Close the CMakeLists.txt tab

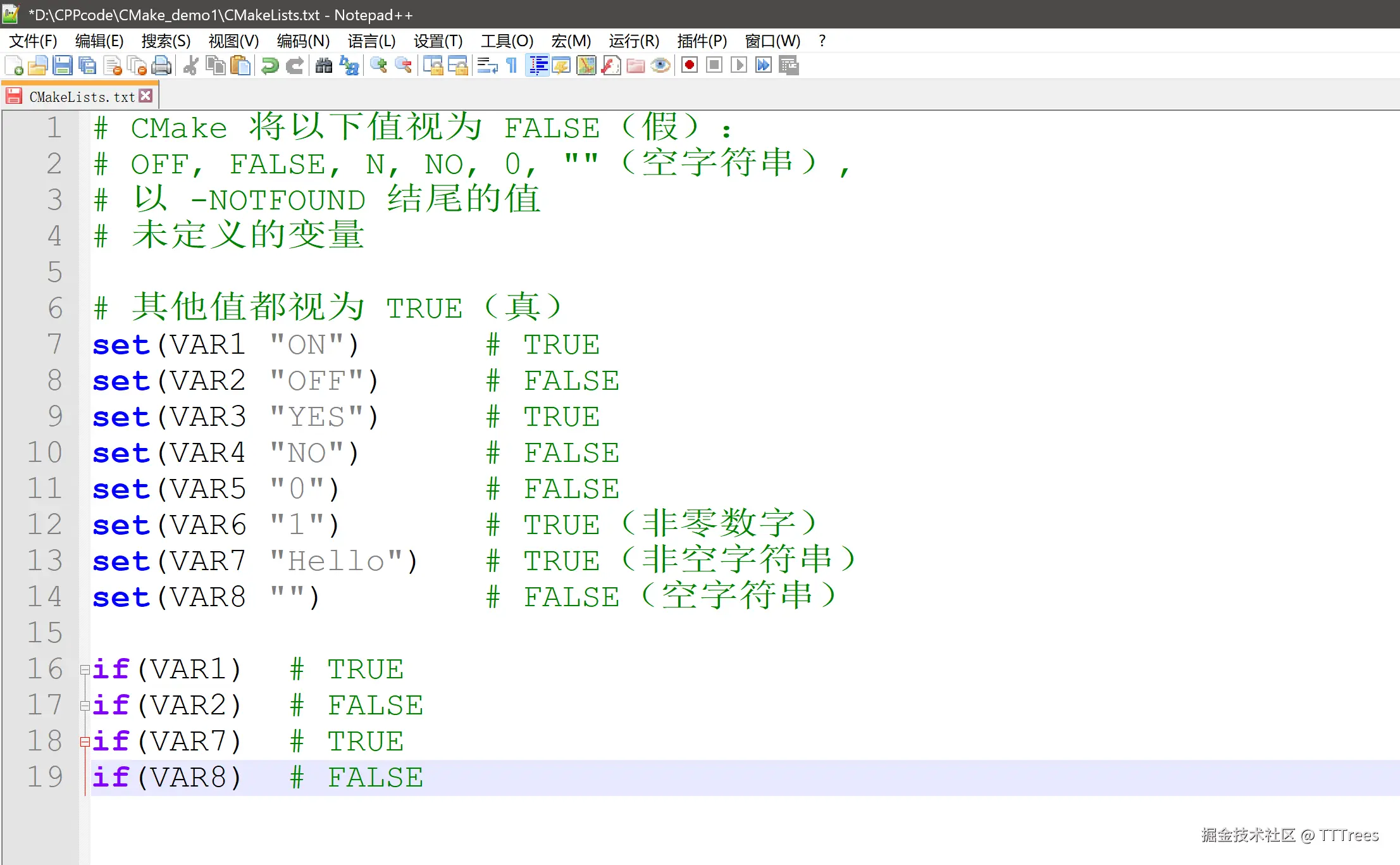click(x=146, y=96)
